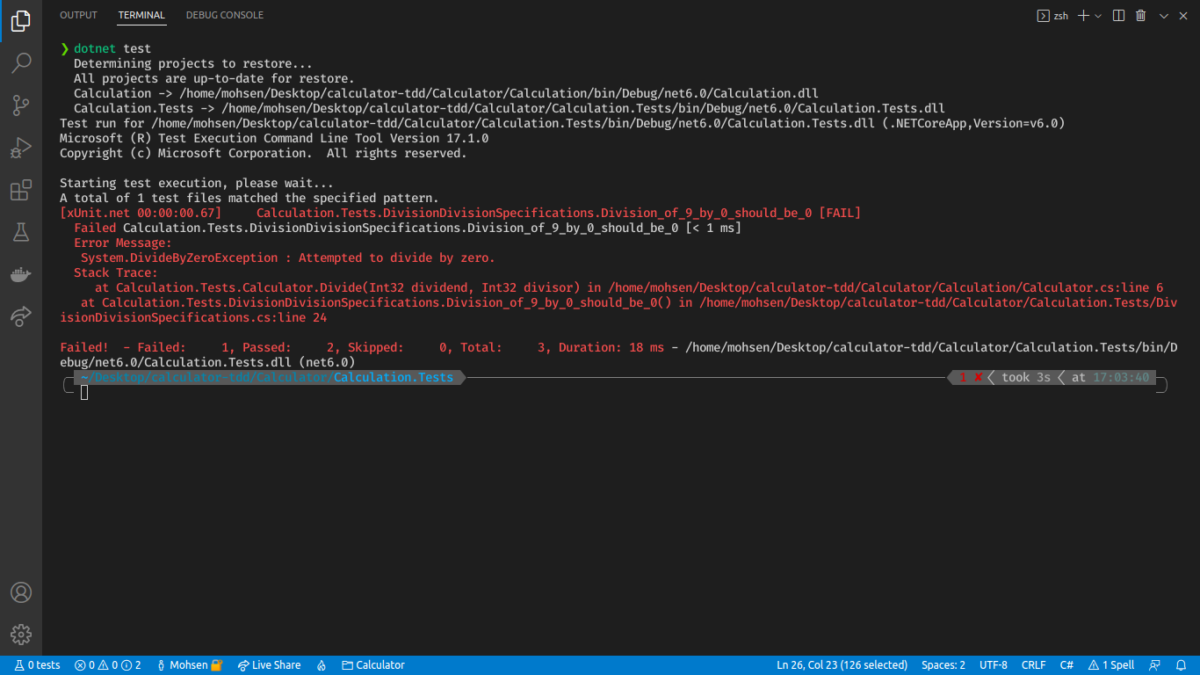This screenshot has width=1200, height=675.
Task: Switch to the DEBUG CONSOLE tab
Action: click(x=224, y=15)
